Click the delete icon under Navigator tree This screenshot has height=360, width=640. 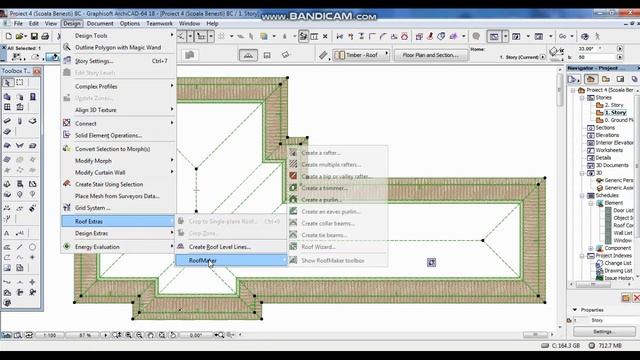[636, 298]
